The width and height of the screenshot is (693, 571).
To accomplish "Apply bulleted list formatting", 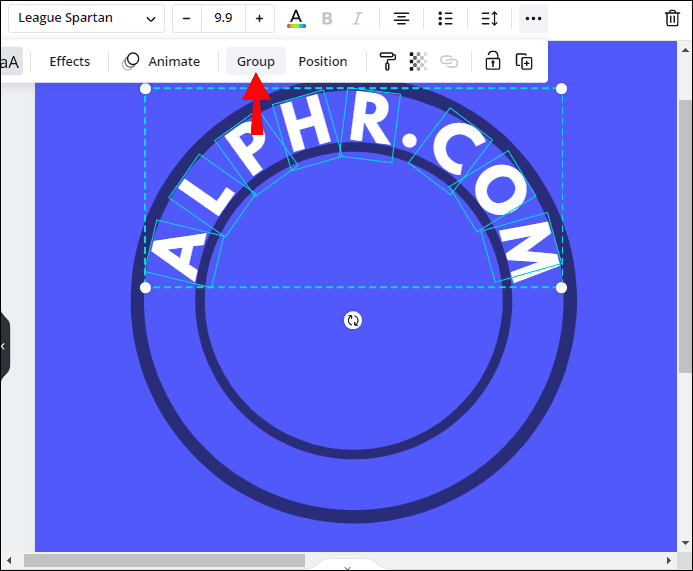I will (x=446, y=19).
